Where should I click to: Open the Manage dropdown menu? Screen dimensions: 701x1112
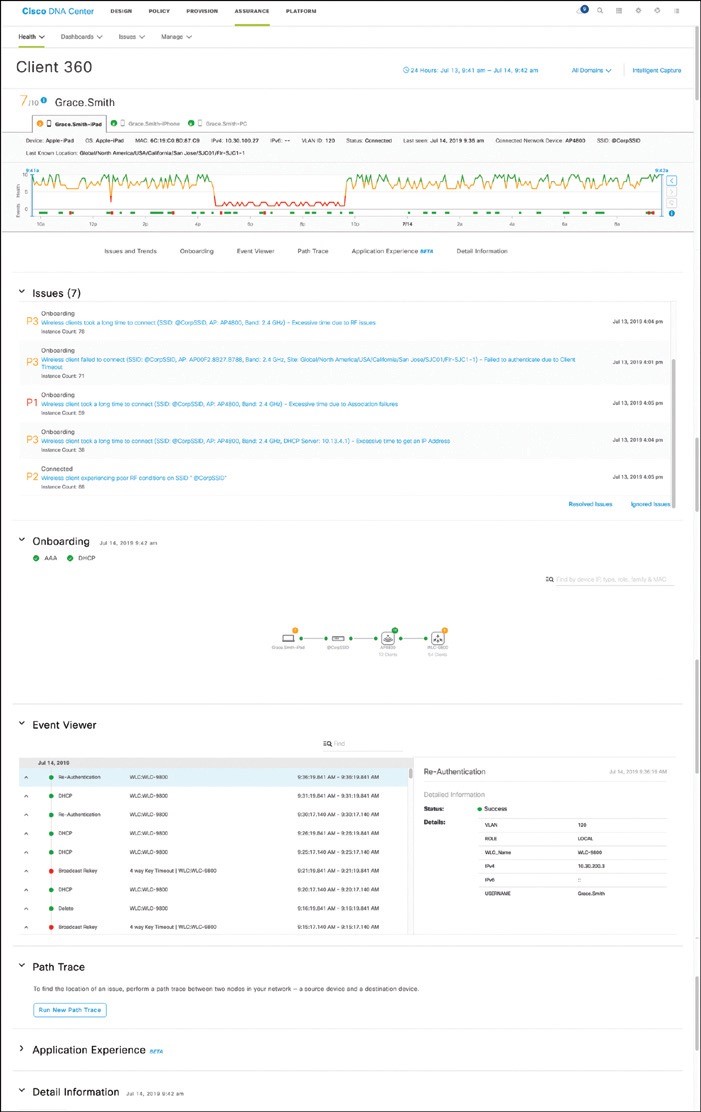pyautogui.click(x=176, y=36)
